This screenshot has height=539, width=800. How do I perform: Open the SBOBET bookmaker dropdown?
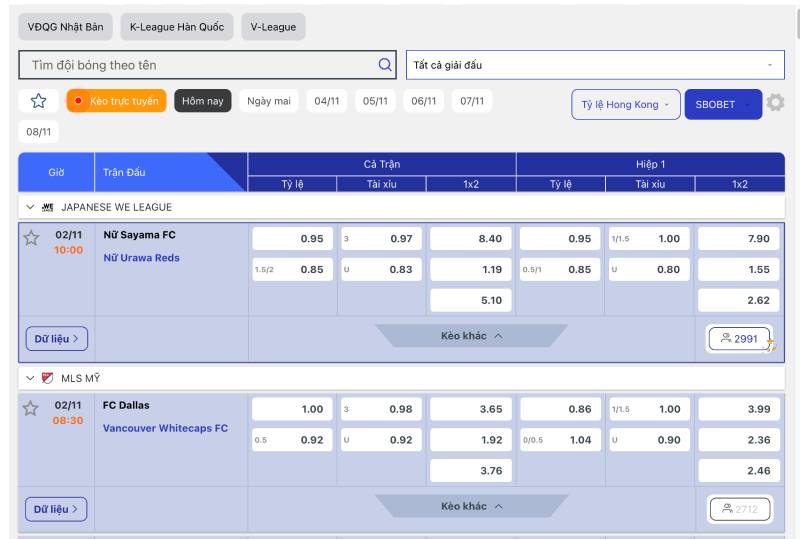[723, 105]
